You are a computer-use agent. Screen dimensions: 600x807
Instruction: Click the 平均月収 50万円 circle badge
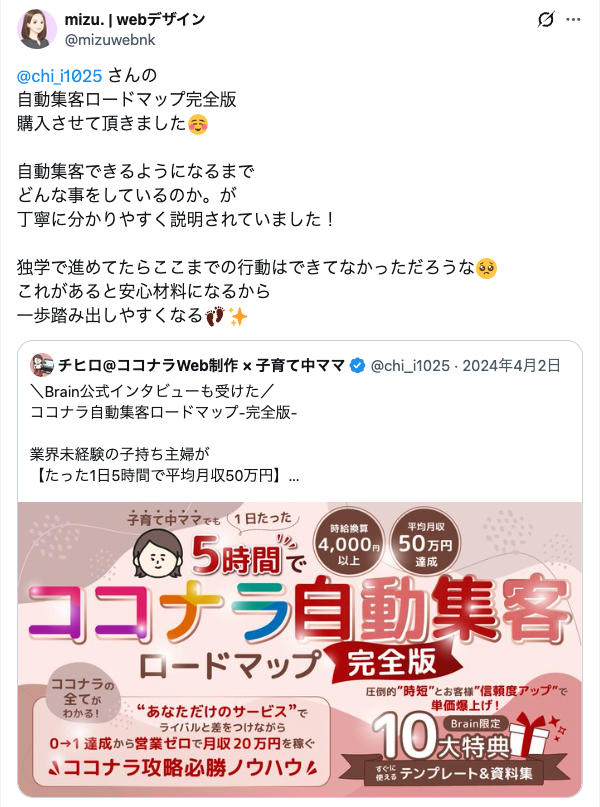click(426, 543)
